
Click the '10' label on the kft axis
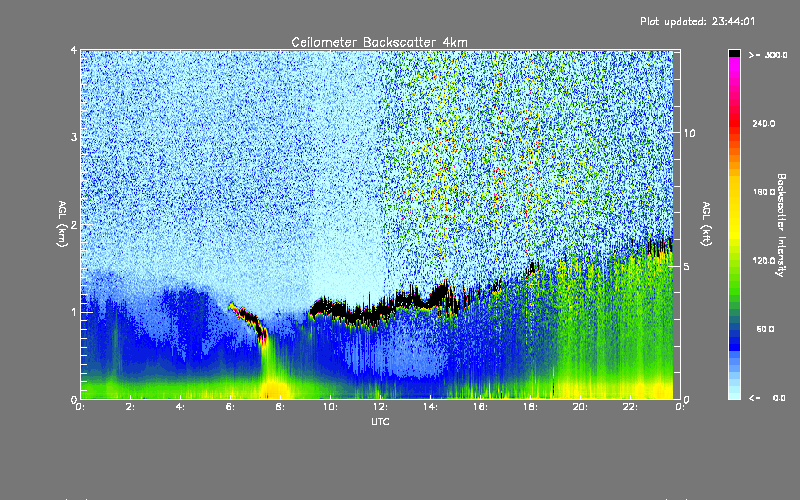[689, 133]
